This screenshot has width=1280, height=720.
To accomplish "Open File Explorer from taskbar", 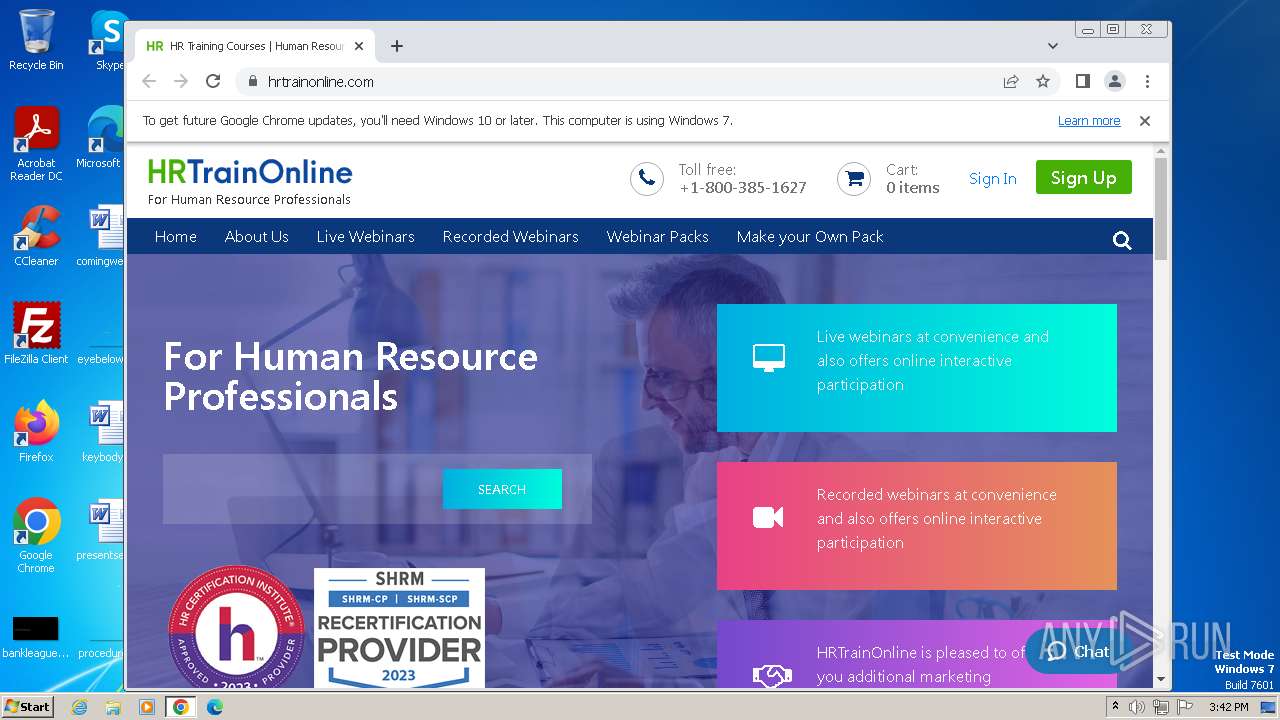I will (113, 707).
